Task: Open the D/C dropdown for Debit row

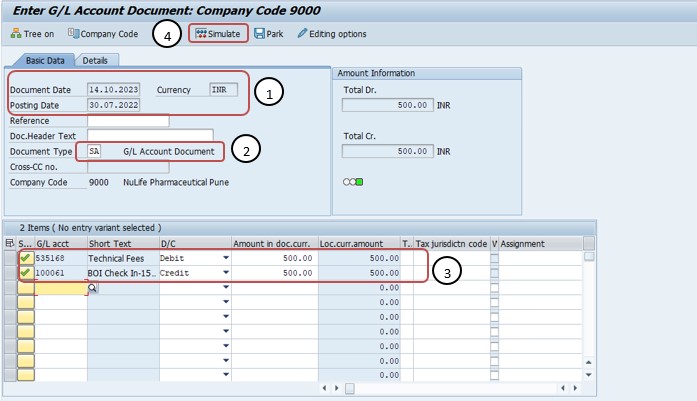Action: [x=226, y=258]
